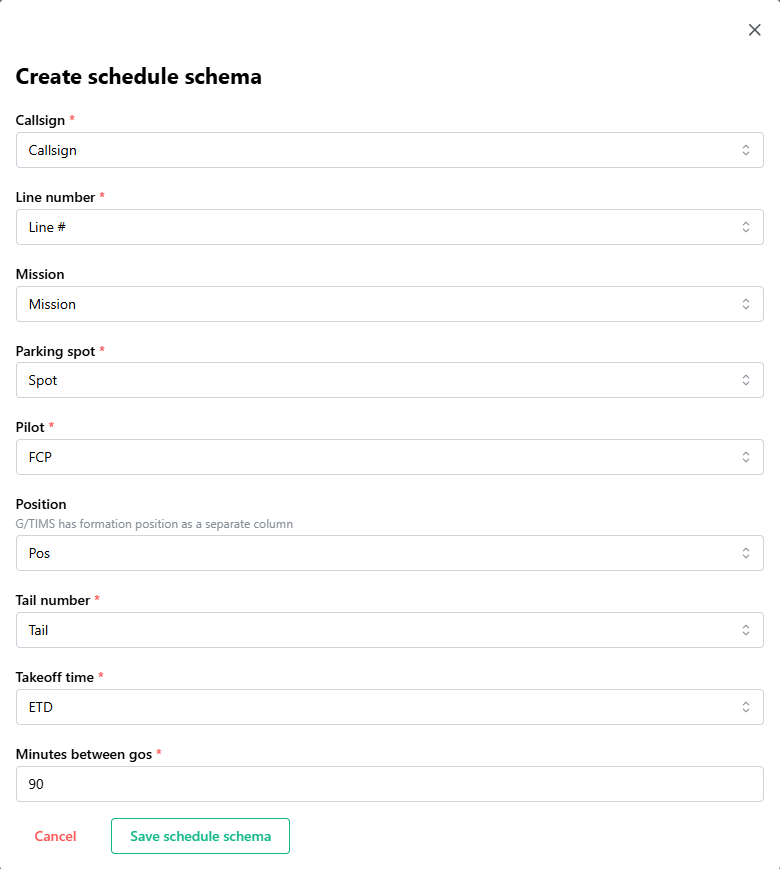780x869 pixels.
Task: Click the Position select chevron icon
Action: [x=745, y=553]
